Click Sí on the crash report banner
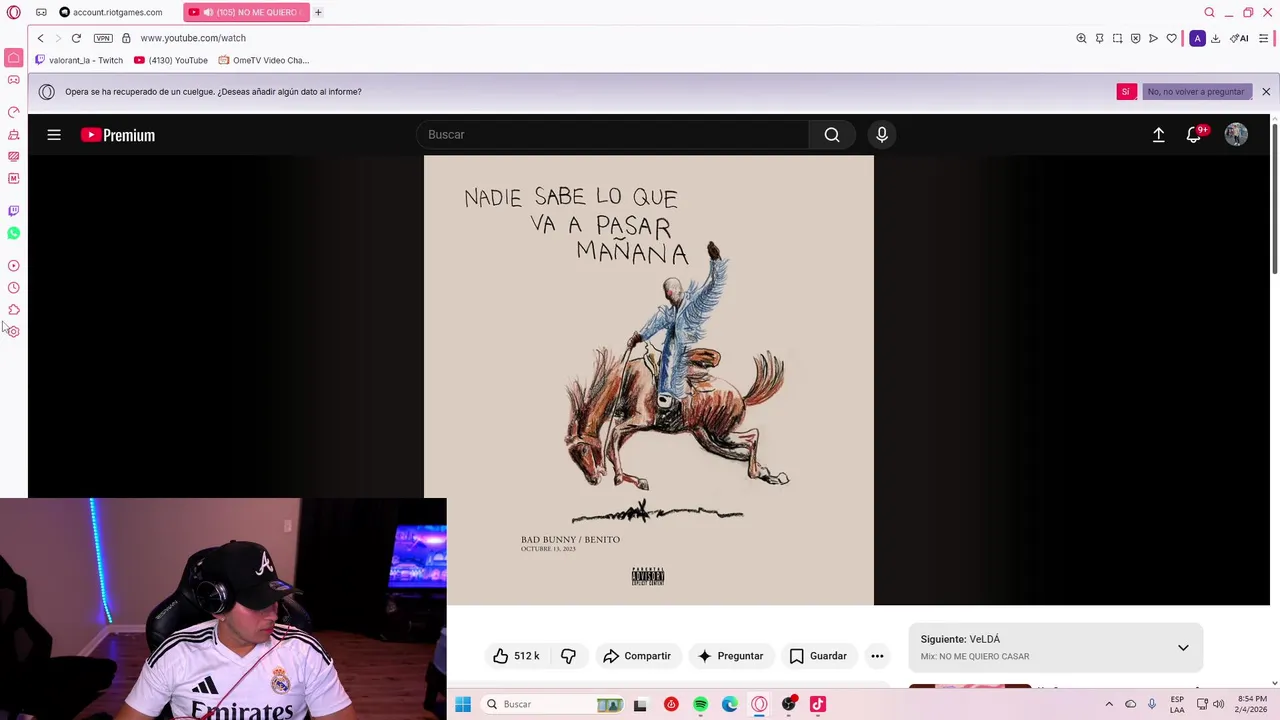Viewport: 1280px width, 720px height. coord(1126,91)
